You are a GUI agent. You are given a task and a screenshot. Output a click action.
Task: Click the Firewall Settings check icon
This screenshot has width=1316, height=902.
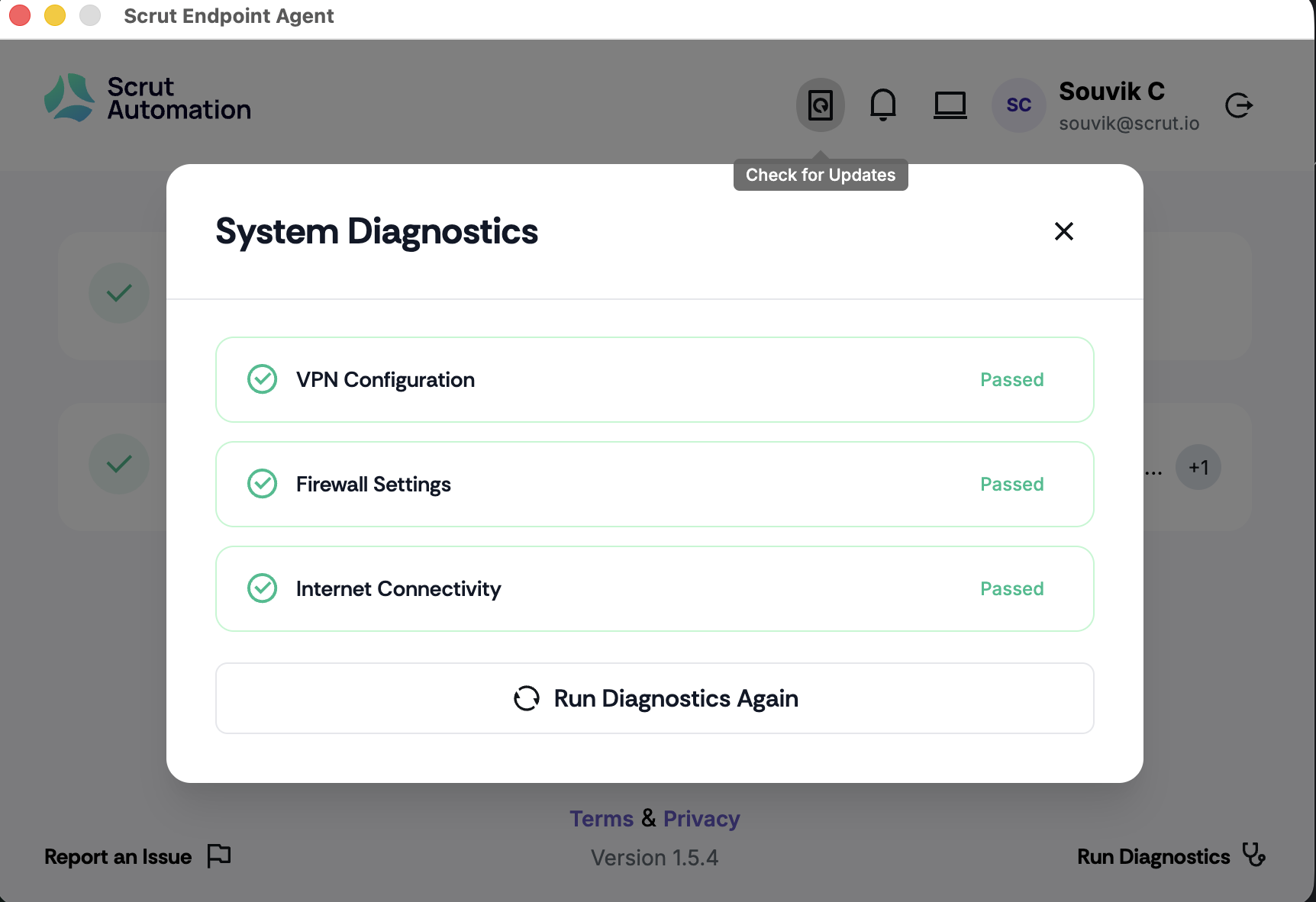263,484
